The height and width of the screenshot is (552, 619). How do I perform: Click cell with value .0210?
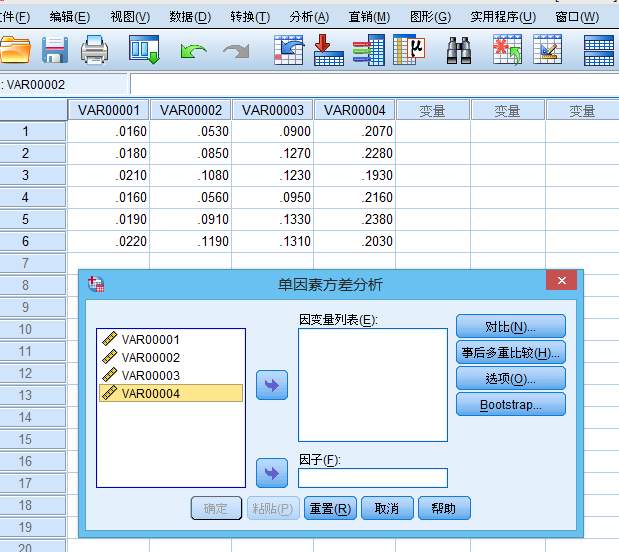click(109, 175)
